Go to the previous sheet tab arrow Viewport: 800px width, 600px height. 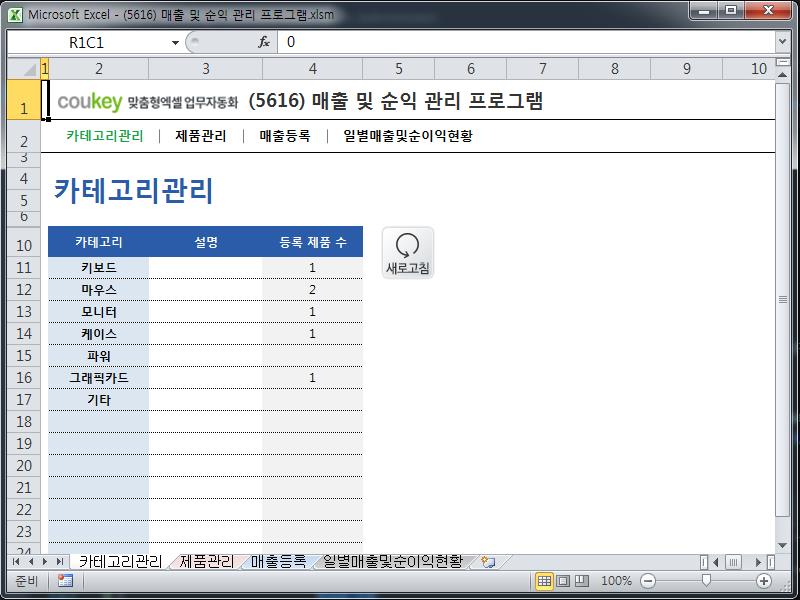[31, 562]
